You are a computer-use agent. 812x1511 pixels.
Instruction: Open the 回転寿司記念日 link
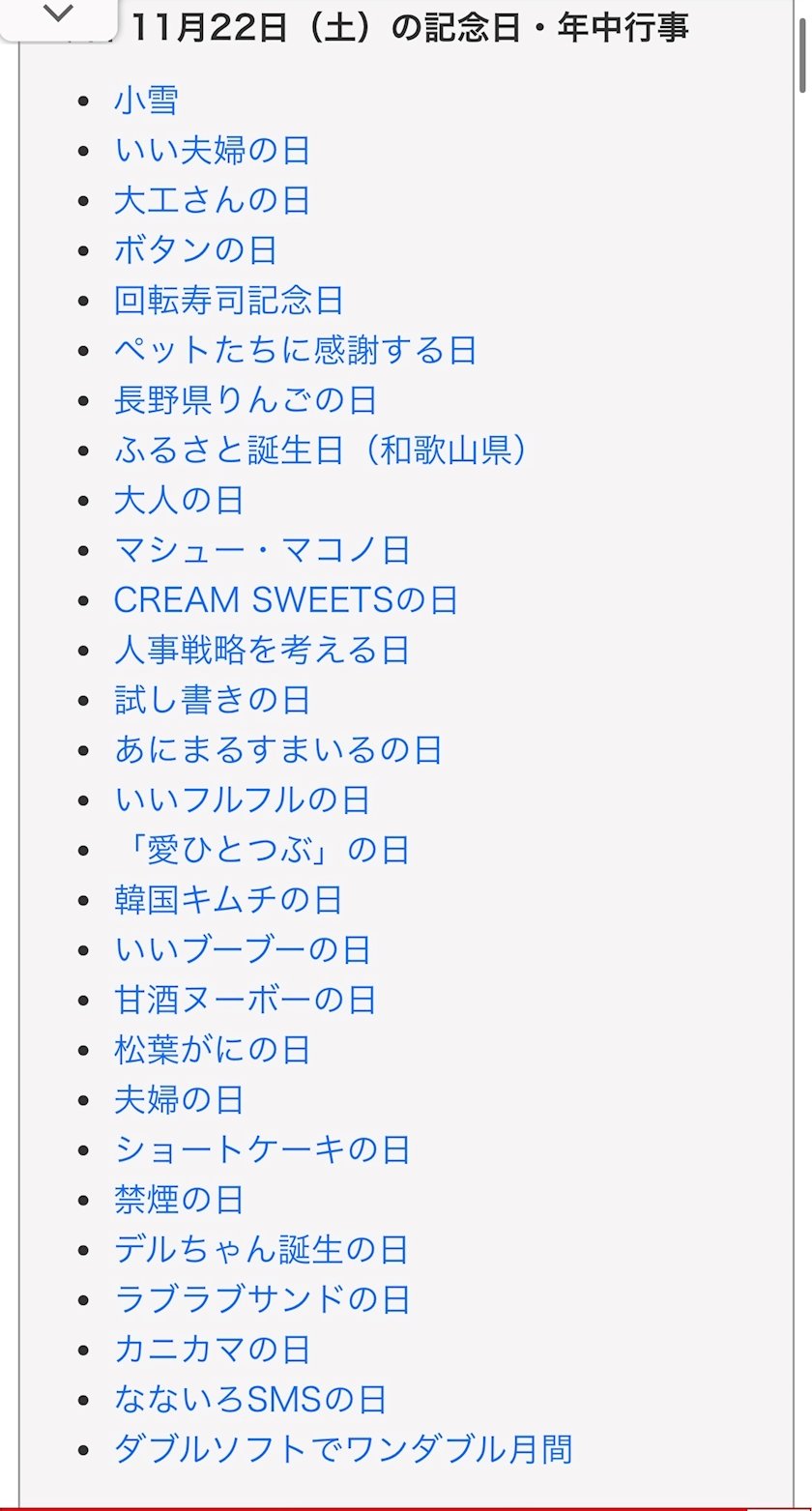click(x=228, y=301)
